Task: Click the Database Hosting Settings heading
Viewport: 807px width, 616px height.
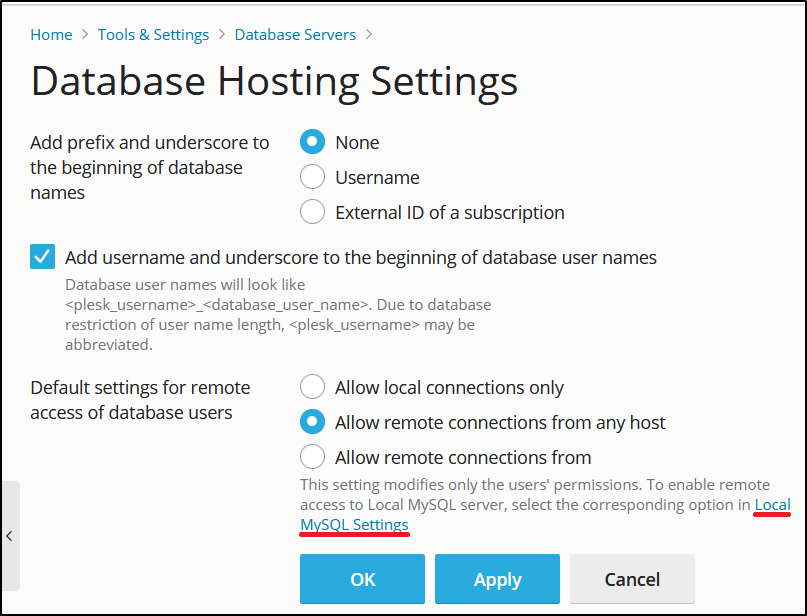Action: (x=274, y=81)
